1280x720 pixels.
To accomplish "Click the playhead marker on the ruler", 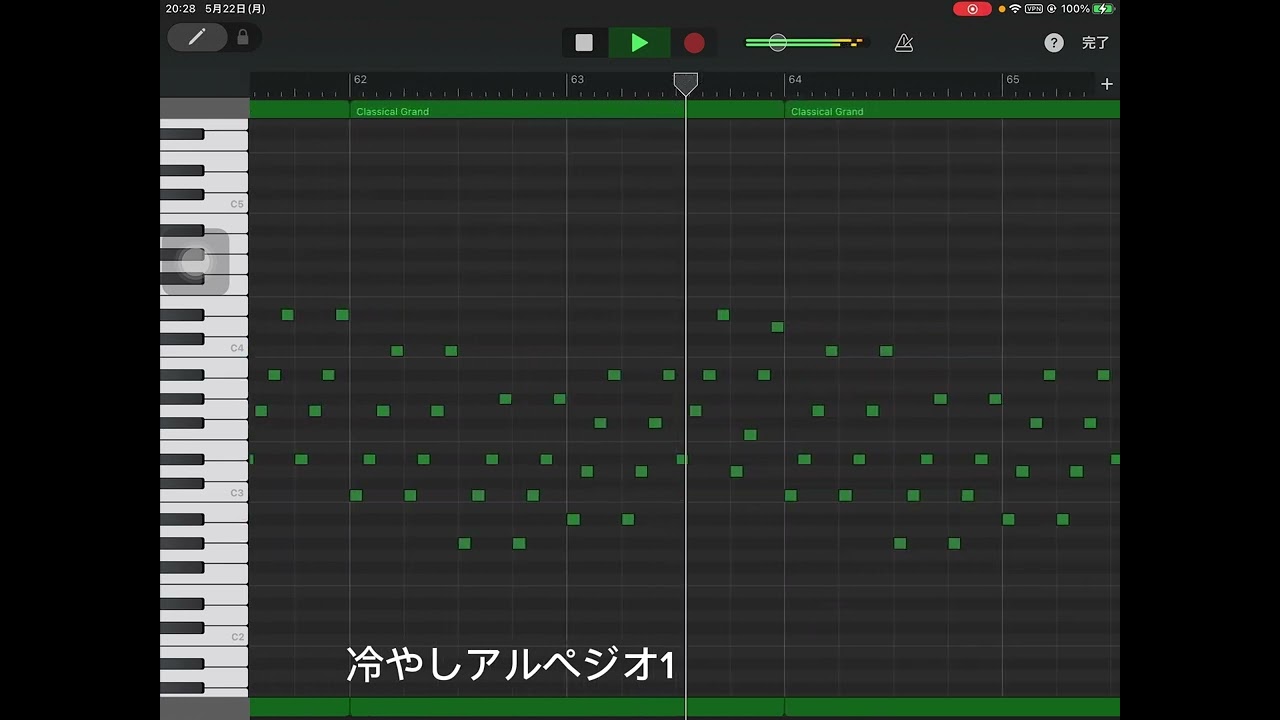I will point(685,84).
